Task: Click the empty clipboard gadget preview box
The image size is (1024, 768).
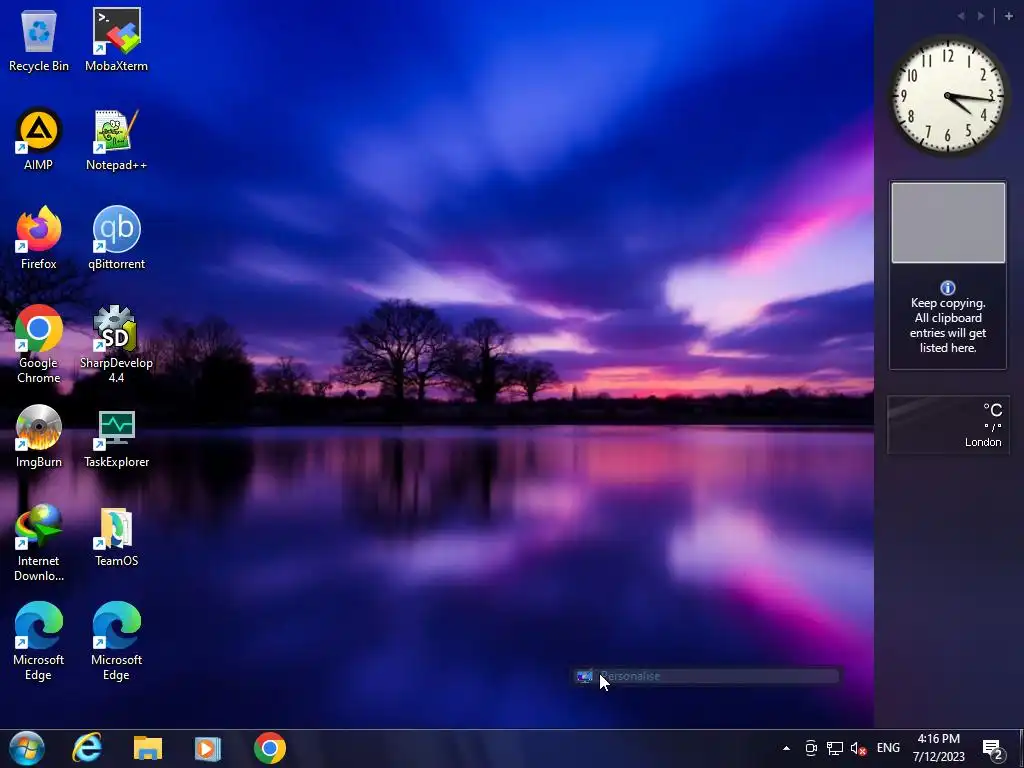Action: pos(948,223)
